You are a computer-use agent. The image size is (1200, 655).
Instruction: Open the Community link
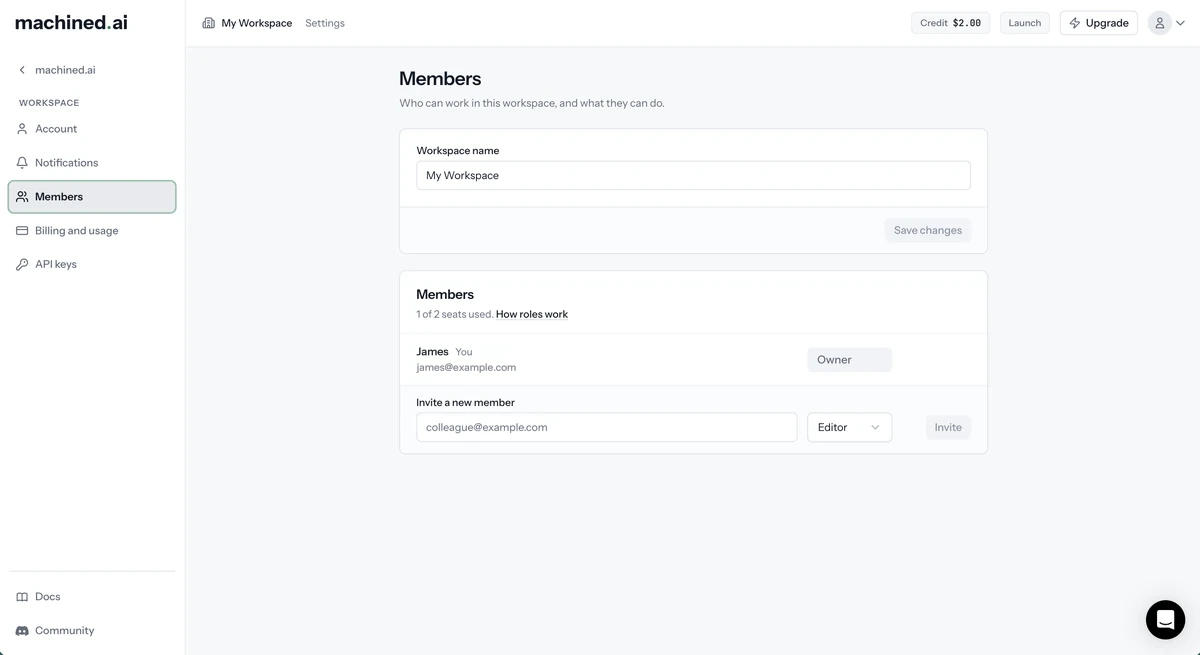[92, 631]
